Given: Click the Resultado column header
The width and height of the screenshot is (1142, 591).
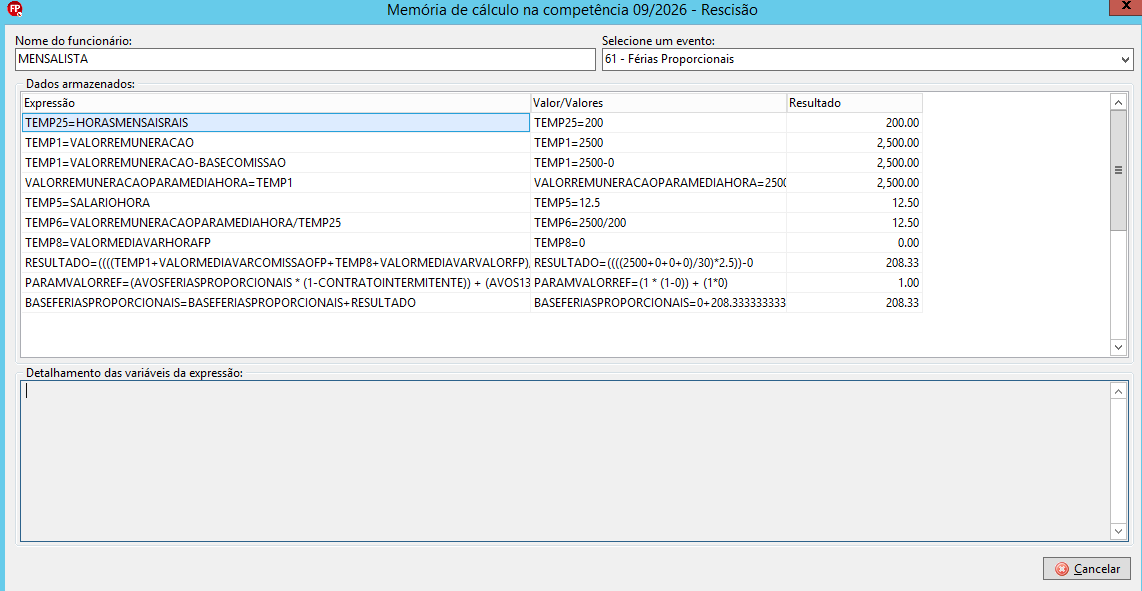Looking at the screenshot, I should pos(854,103).
